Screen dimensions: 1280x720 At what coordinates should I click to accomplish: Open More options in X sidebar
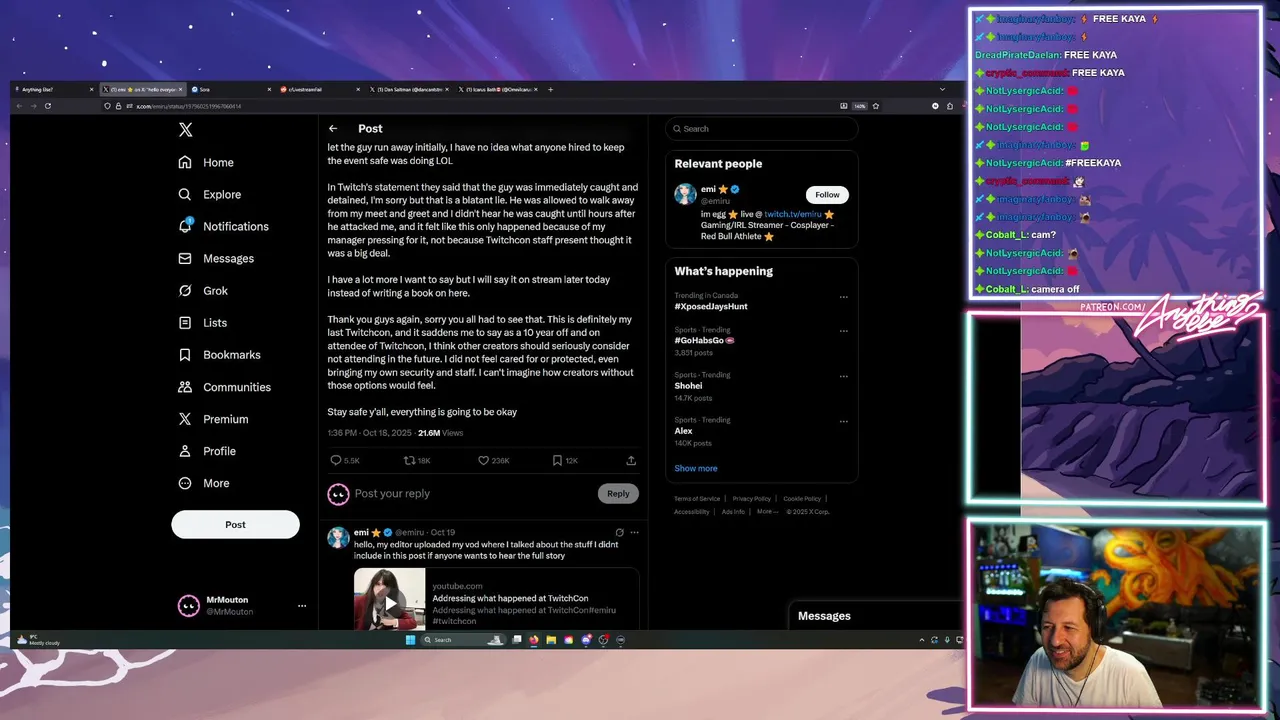pyautogui.click(x=204, y=482)
